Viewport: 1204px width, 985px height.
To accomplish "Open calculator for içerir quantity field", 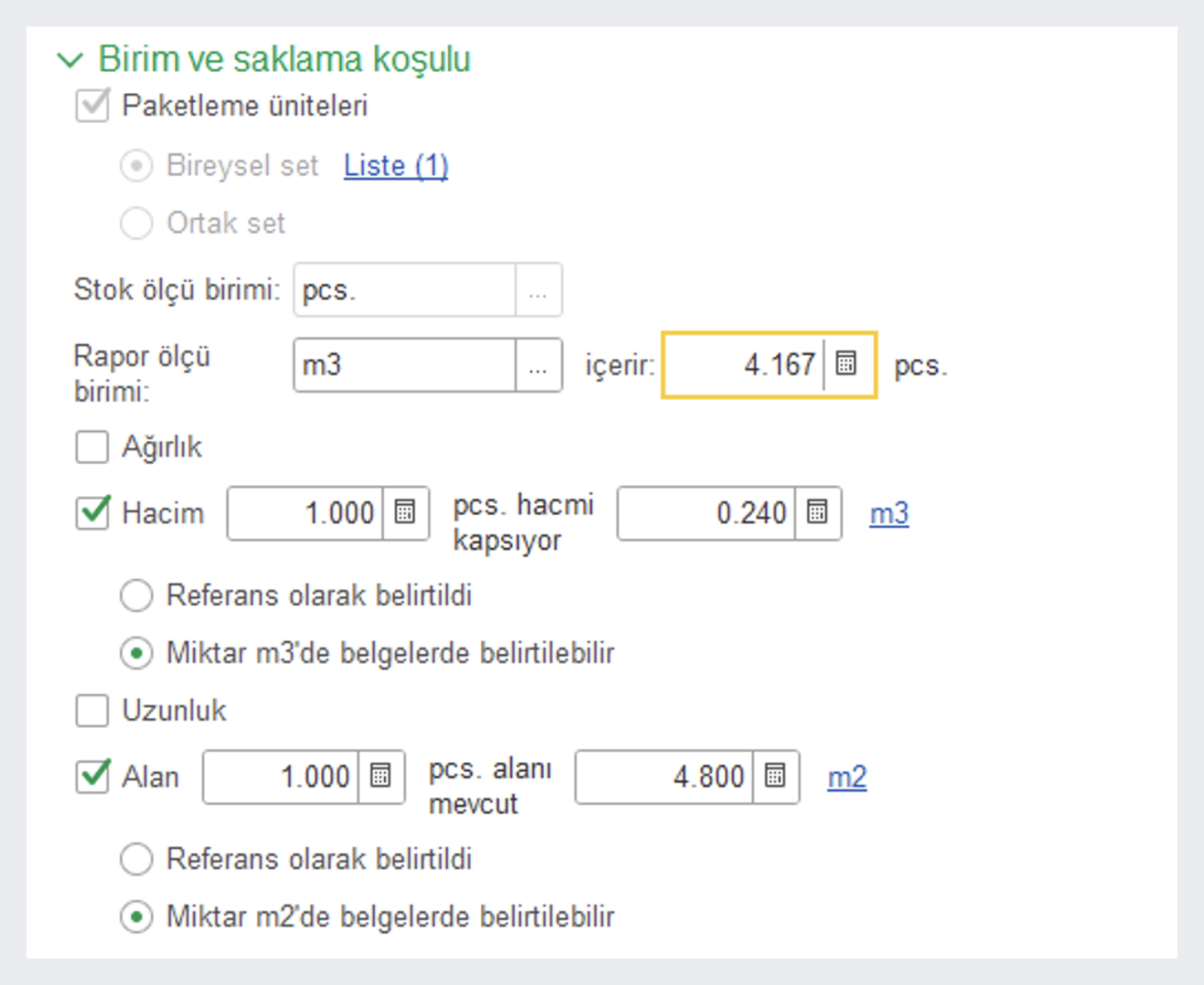I will (x=846, y=364).
